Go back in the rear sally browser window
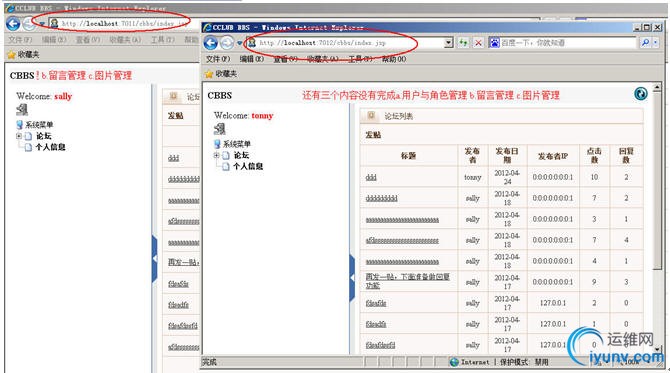670x373 pixels. pos(13,23)
